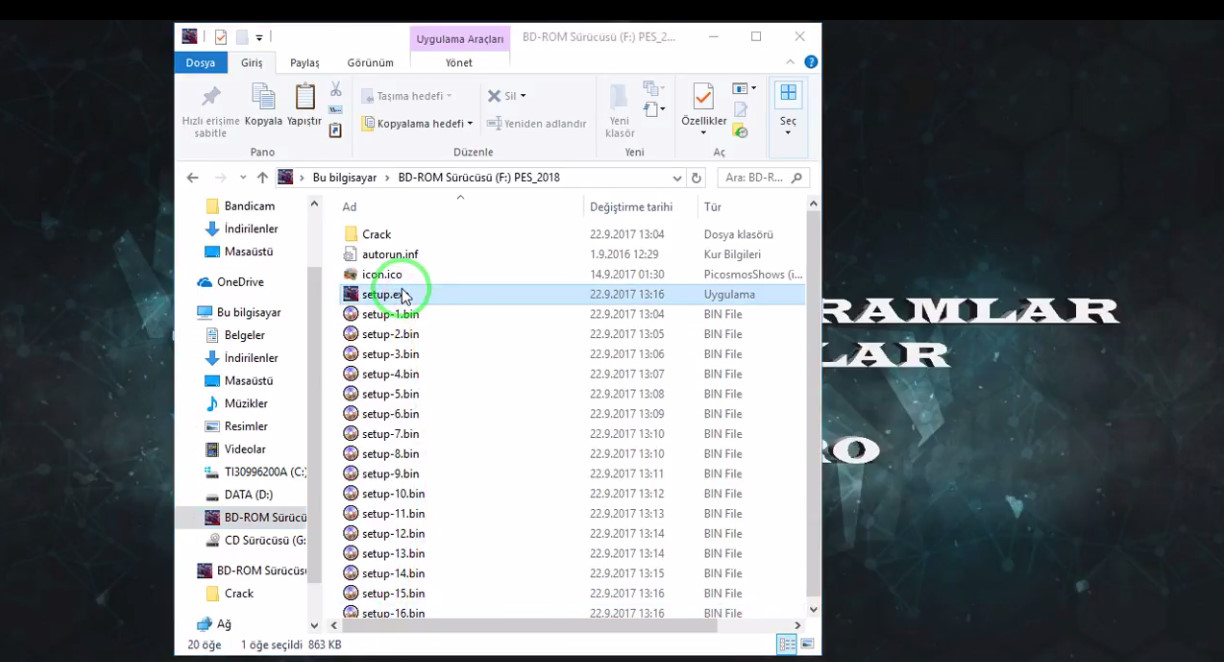Viewport: 1224px width, 662px height.
Task: Click the scissors cut icon
Action: point(336,89)
